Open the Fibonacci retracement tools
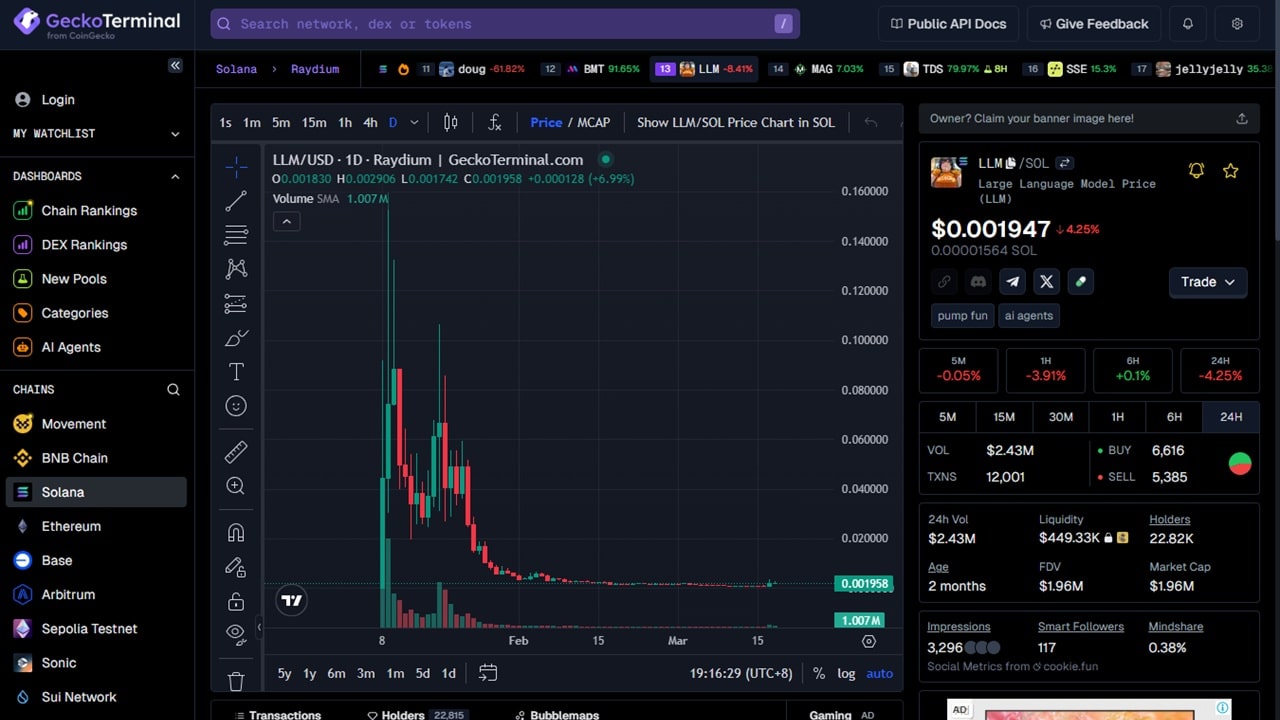Viewport: 1280px width, 720px height. pyautogui.click(x=236, y=235)
